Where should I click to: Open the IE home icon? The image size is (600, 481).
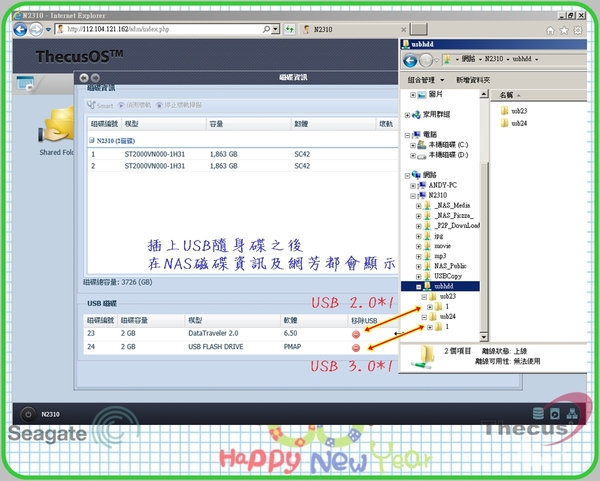(550, 30)
